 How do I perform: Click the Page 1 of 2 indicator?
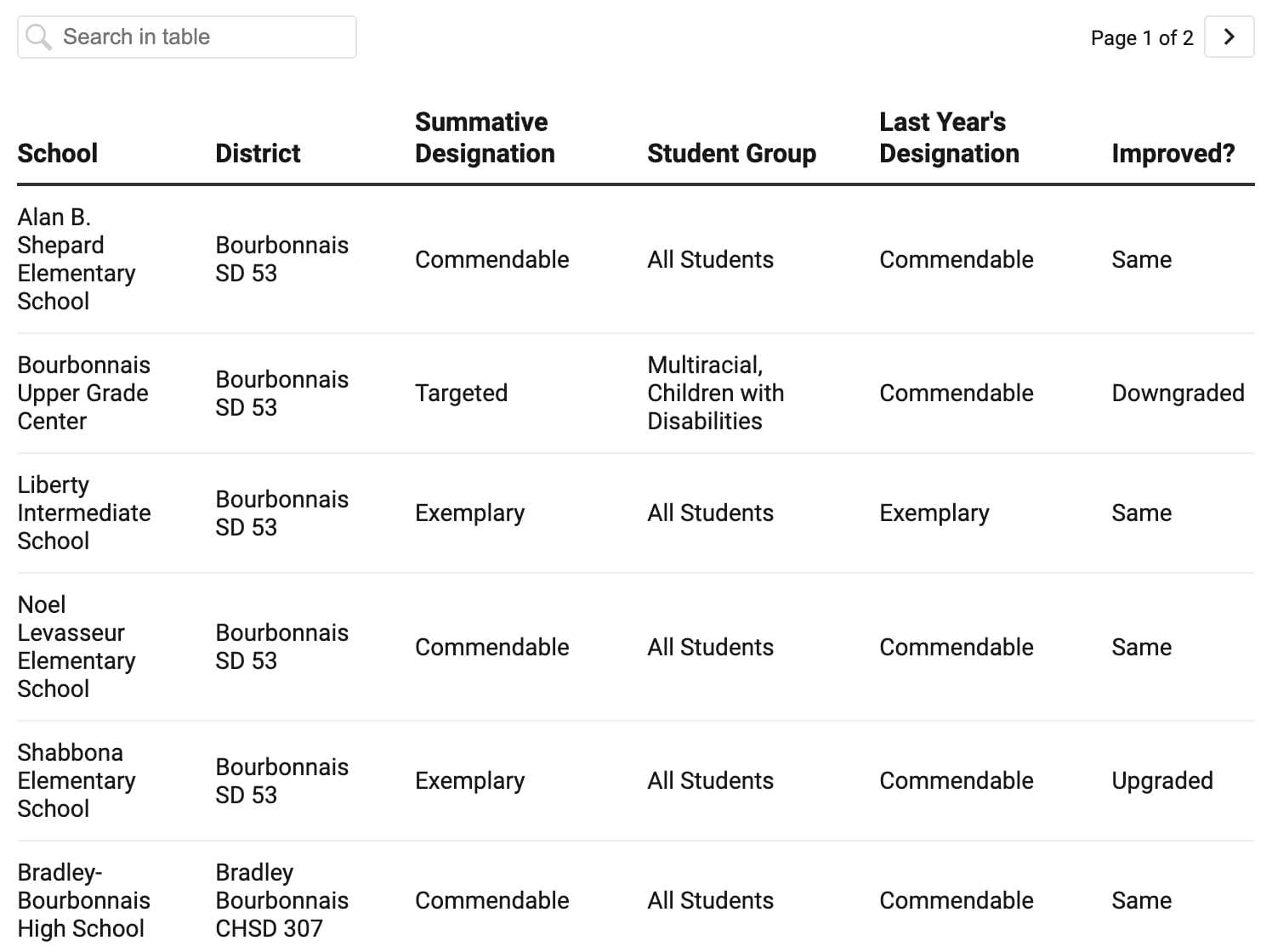1141,38
